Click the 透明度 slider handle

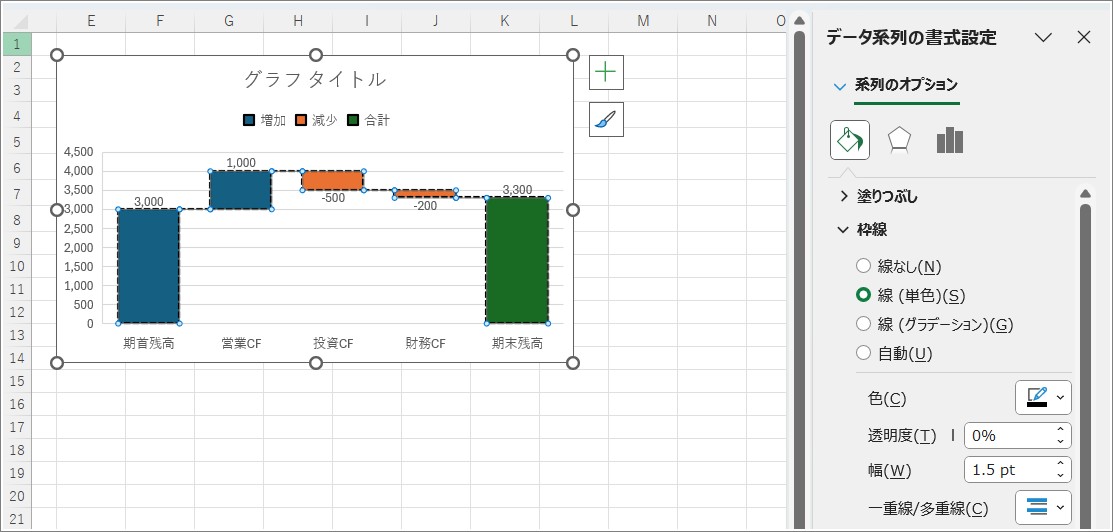[x=953, y=435]
